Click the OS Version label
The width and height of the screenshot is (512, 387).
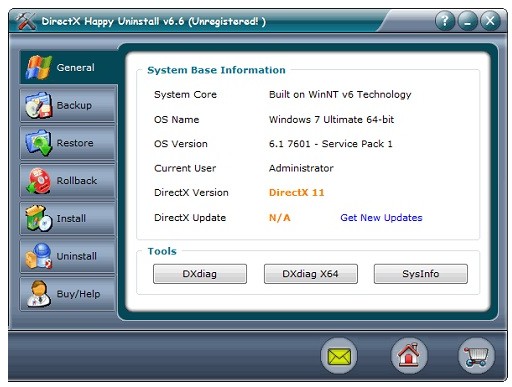point(181,144)
